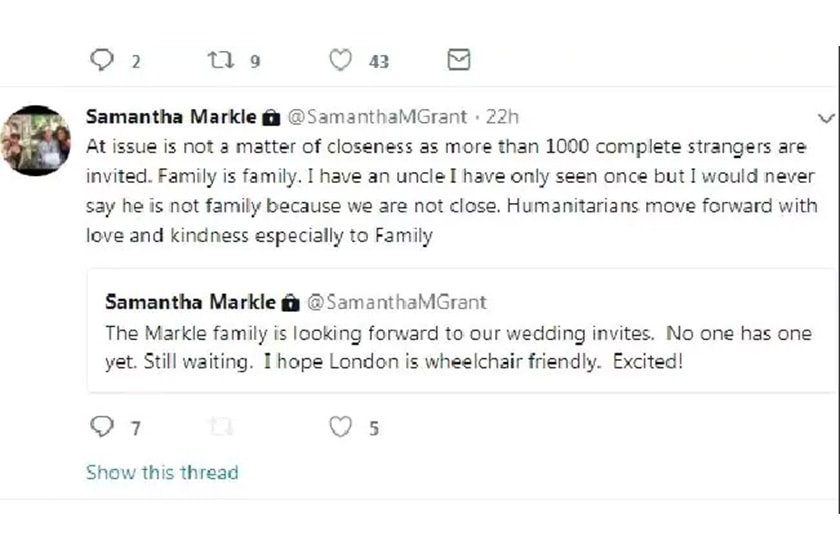The image size is (840, 560).
Task: Reply to Samantha Markle's tweet with 7 replies
Action: point(102,428)
